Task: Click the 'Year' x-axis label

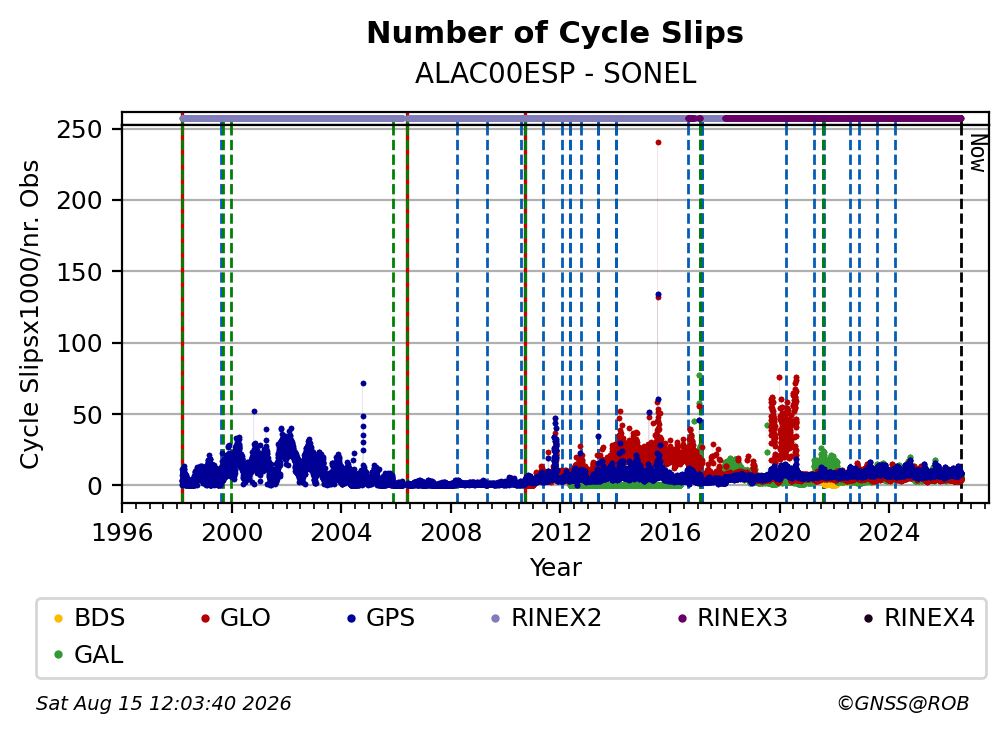Action: [555, 568]
